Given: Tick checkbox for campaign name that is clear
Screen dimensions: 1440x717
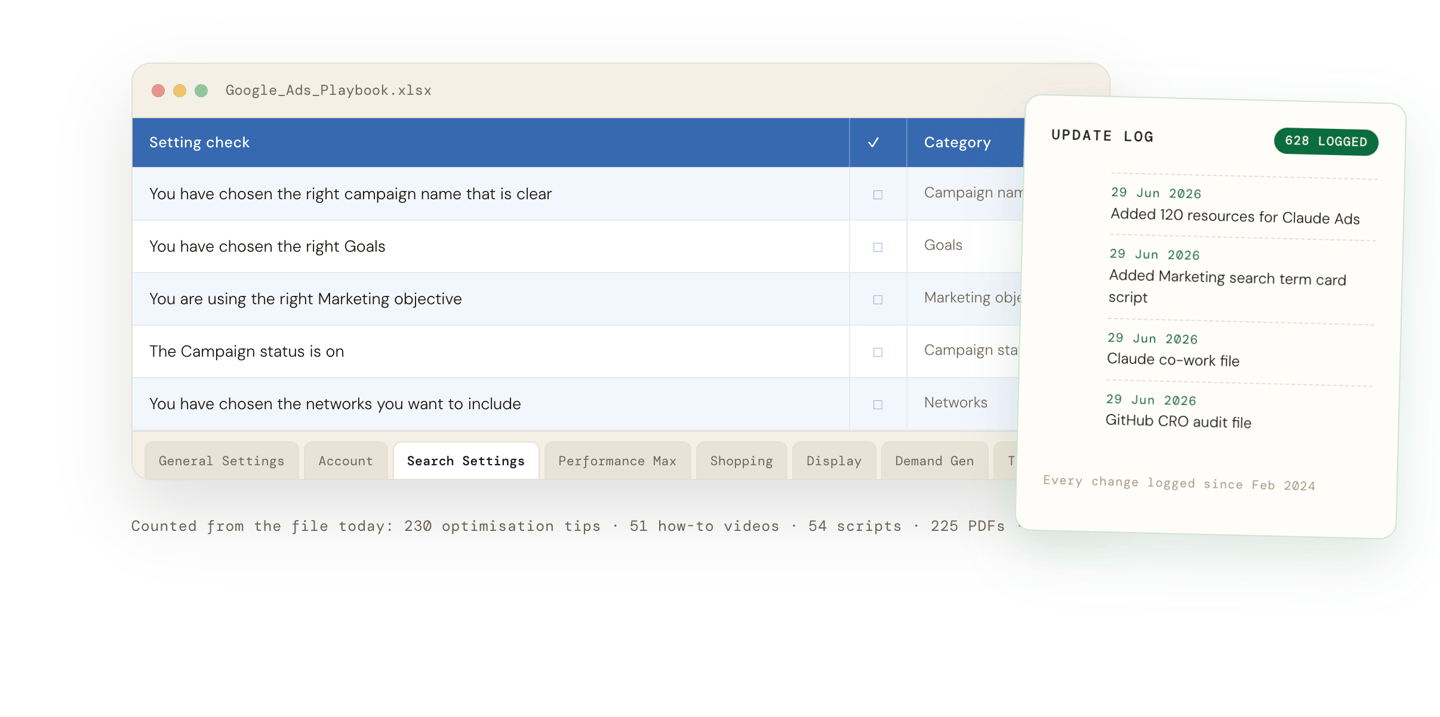Looking at the screenshot, I should click(877, 195).
